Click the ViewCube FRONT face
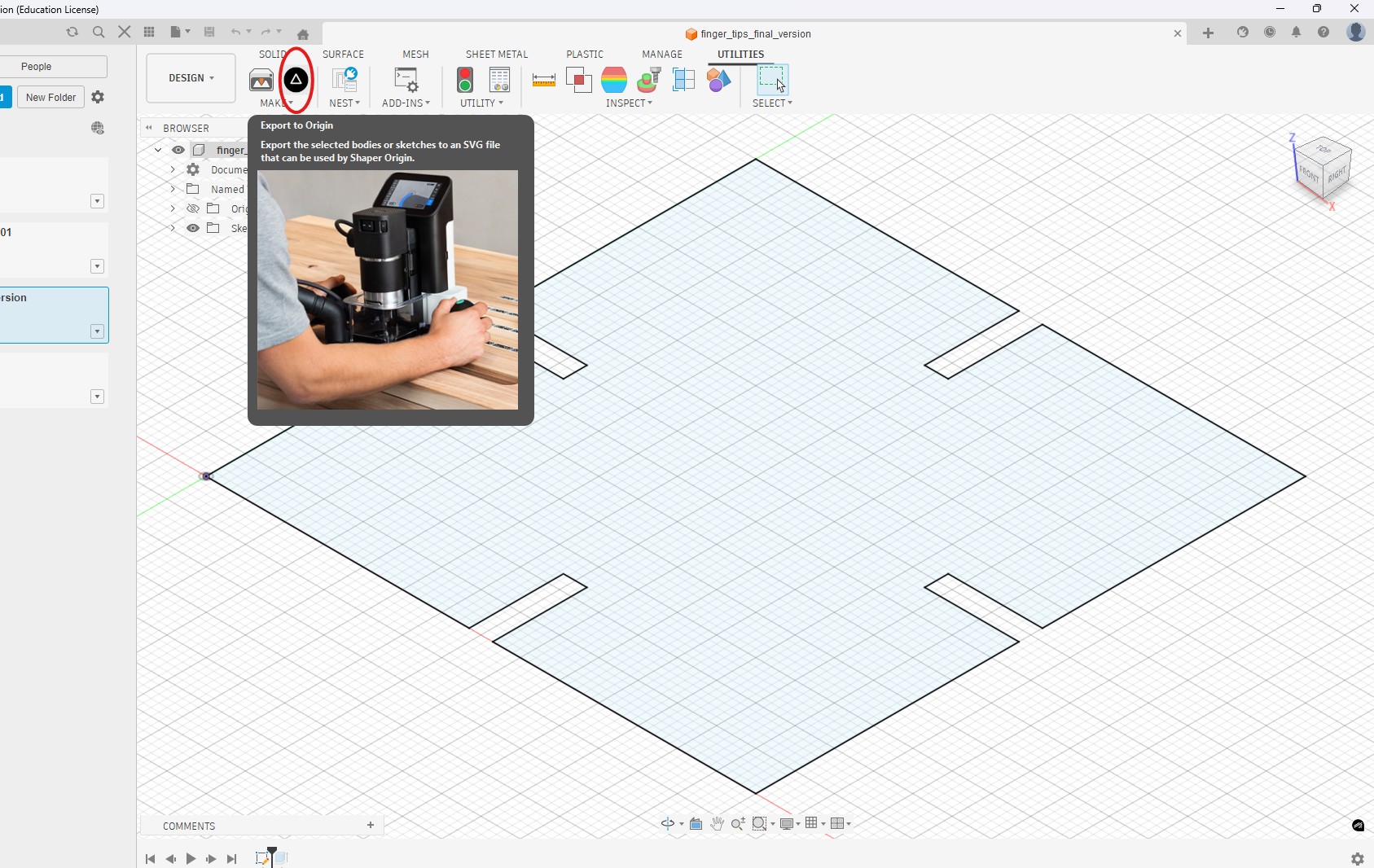1374x868 pixels. coord(1310,174)
